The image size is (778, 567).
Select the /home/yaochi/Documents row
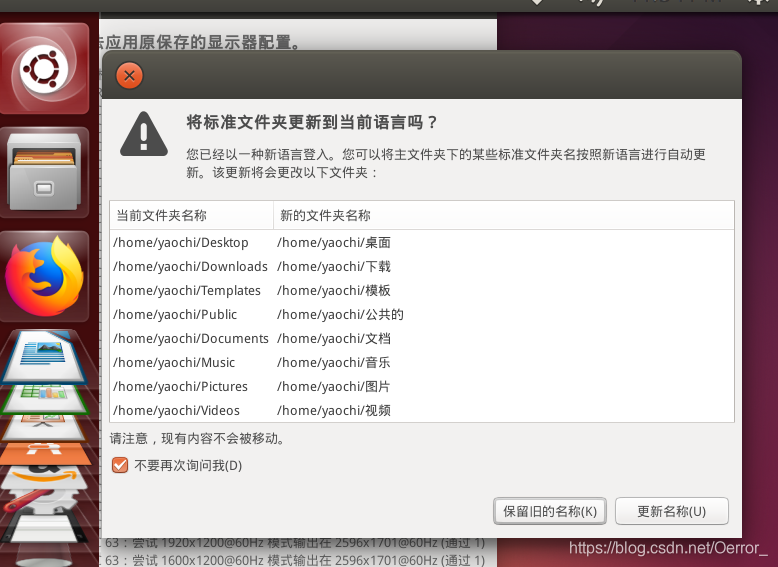pyautogui.click(x=422, y=338)
